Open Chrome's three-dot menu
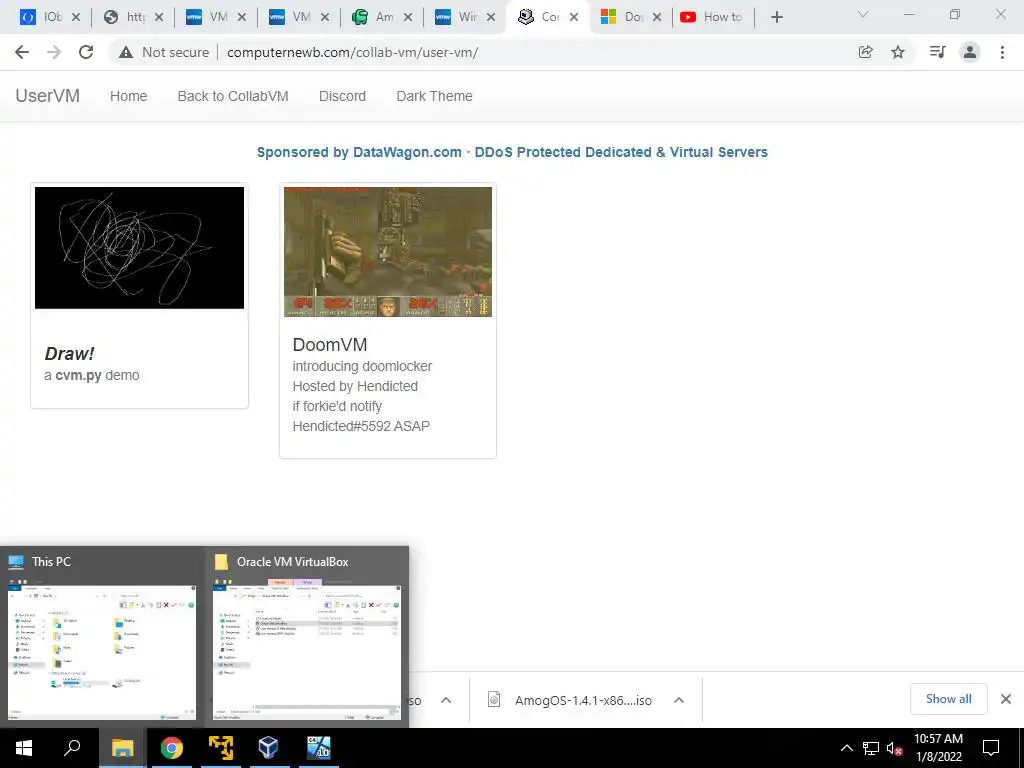The image size is (1024, 768). [1002, 52]
